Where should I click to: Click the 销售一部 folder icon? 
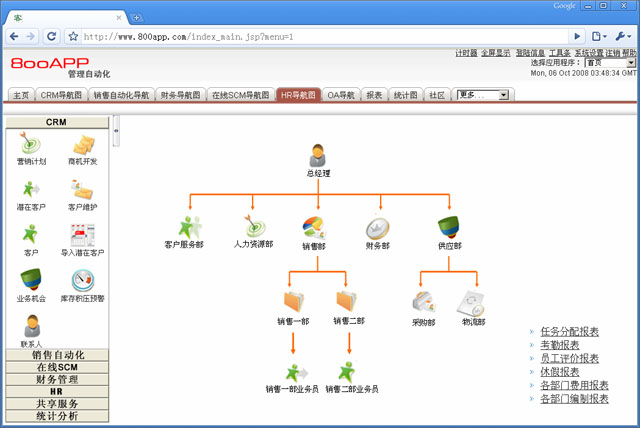pyautogui.click(x=293, y=301)
